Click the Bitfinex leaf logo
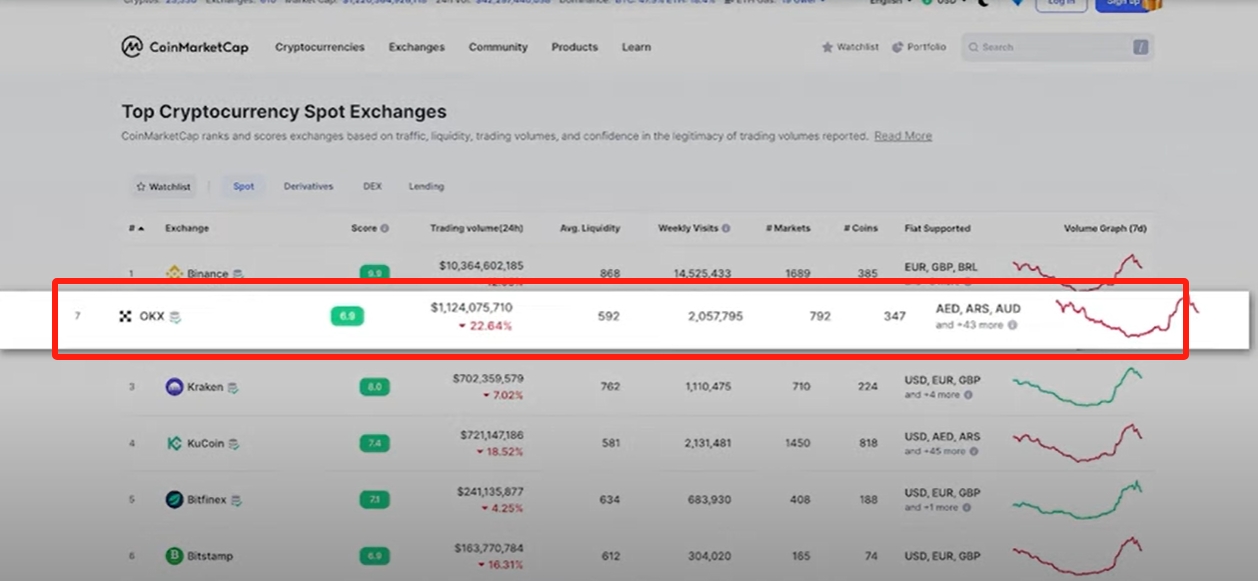 tap(174, 499)
